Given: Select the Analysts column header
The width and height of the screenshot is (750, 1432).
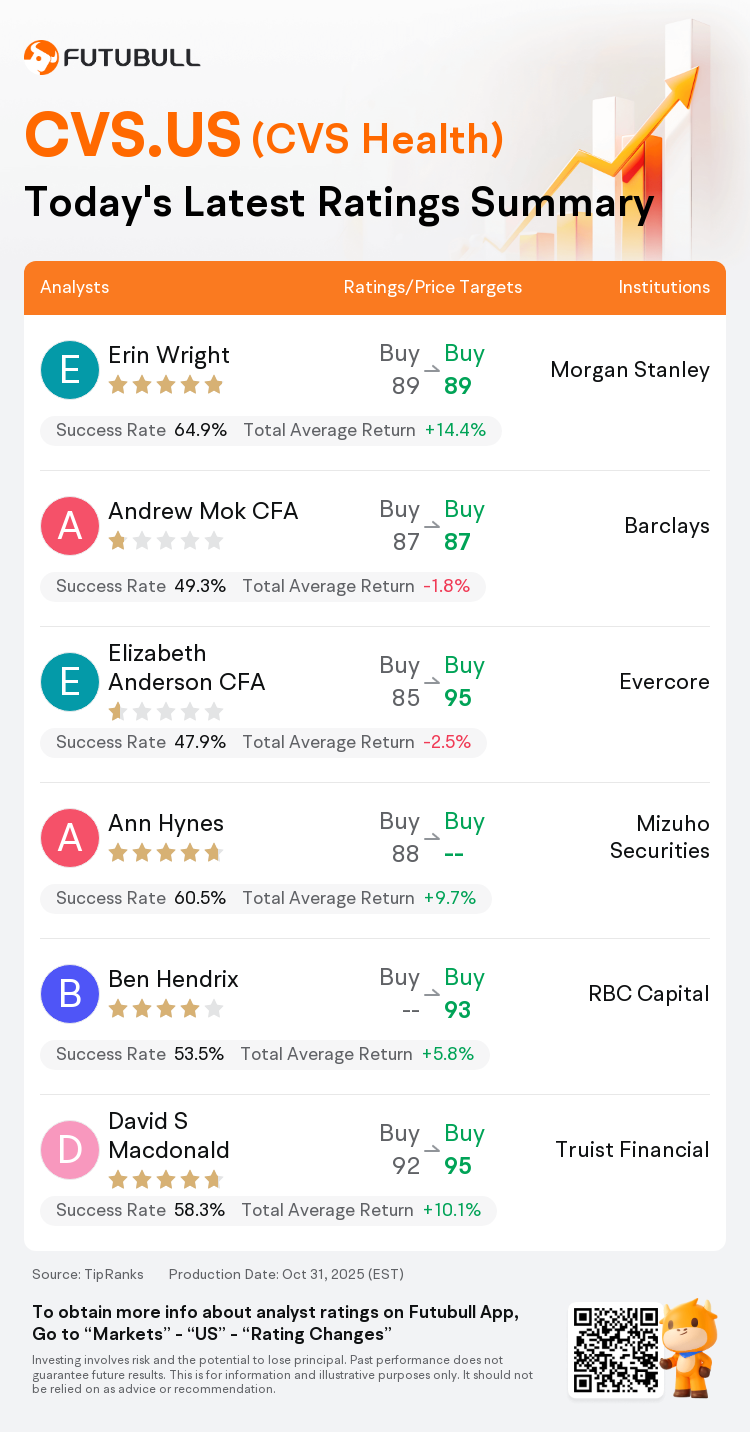Looking at the screenshot, I should (75, 287).
